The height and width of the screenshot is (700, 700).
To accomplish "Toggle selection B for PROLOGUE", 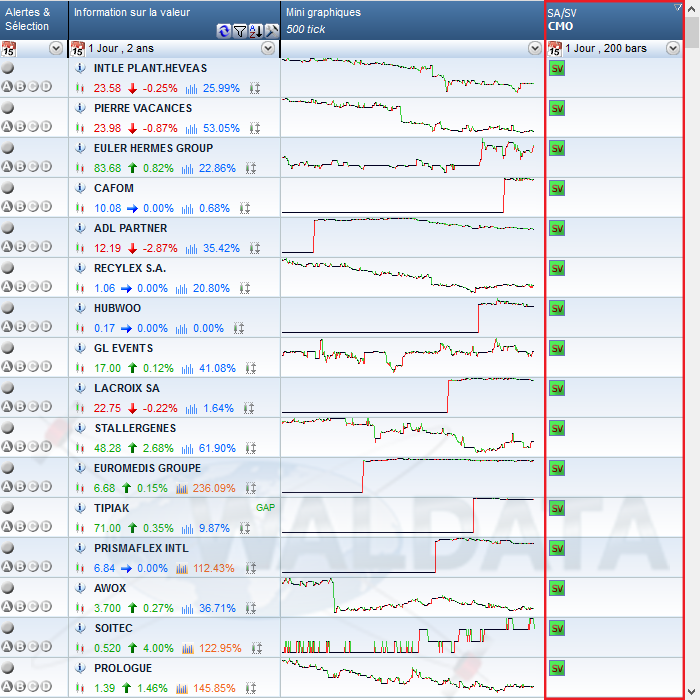I will [x=20, y=686].
